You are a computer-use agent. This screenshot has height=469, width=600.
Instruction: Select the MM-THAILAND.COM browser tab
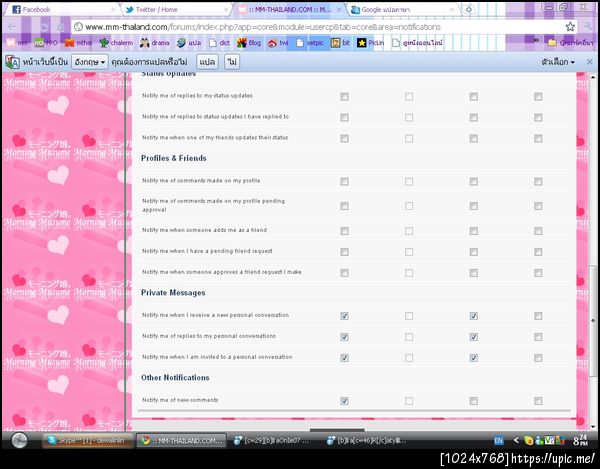click(x=289, y=10)
